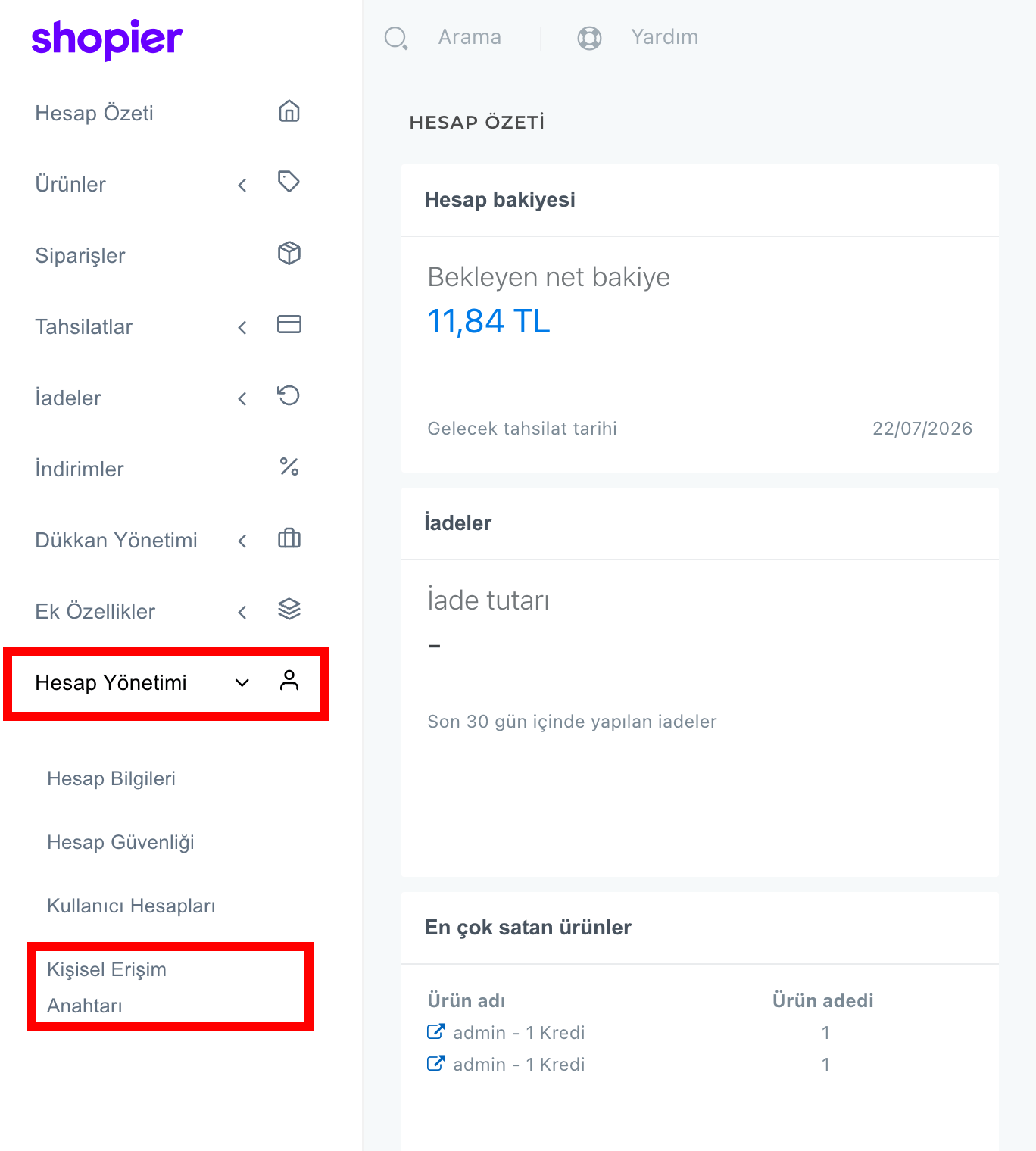Click the 11,84 TL balance amount
The width and height of the screenshot is (1036, 1151).
tap(488, 321)
